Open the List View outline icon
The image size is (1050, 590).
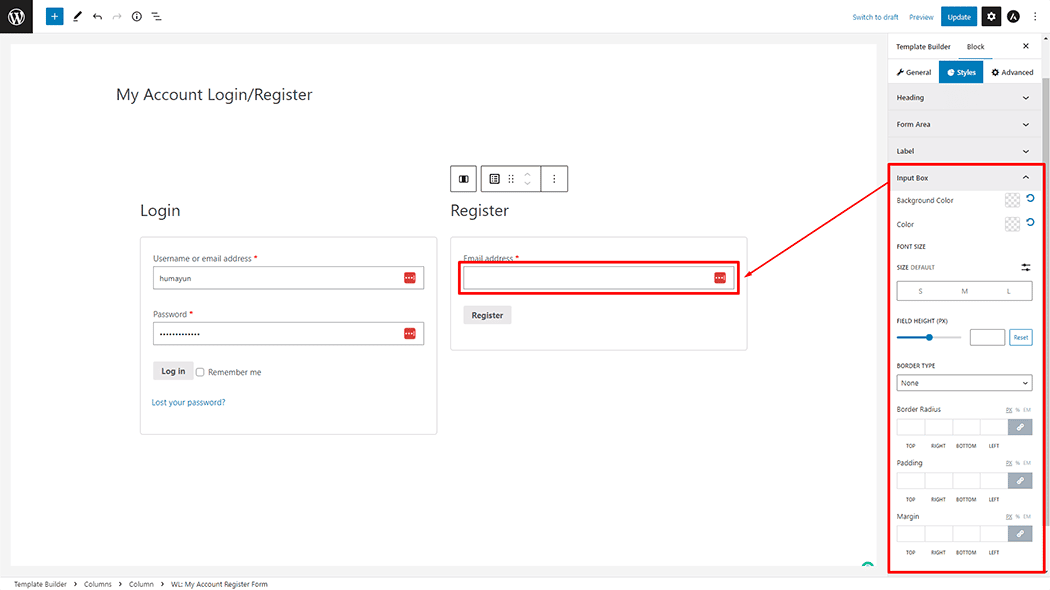156,16
